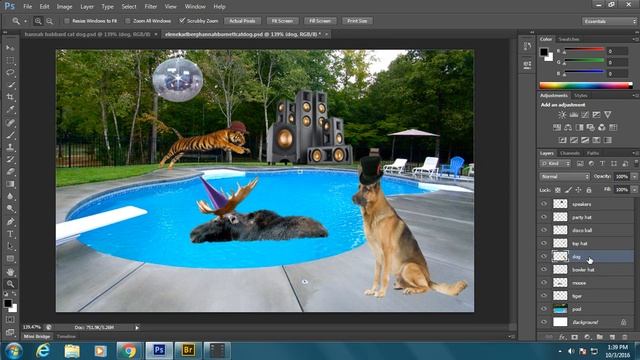Viewport: 640px width, 360px height.
Task: Switch to the Channels tab
Action: (x=570, y=153)
